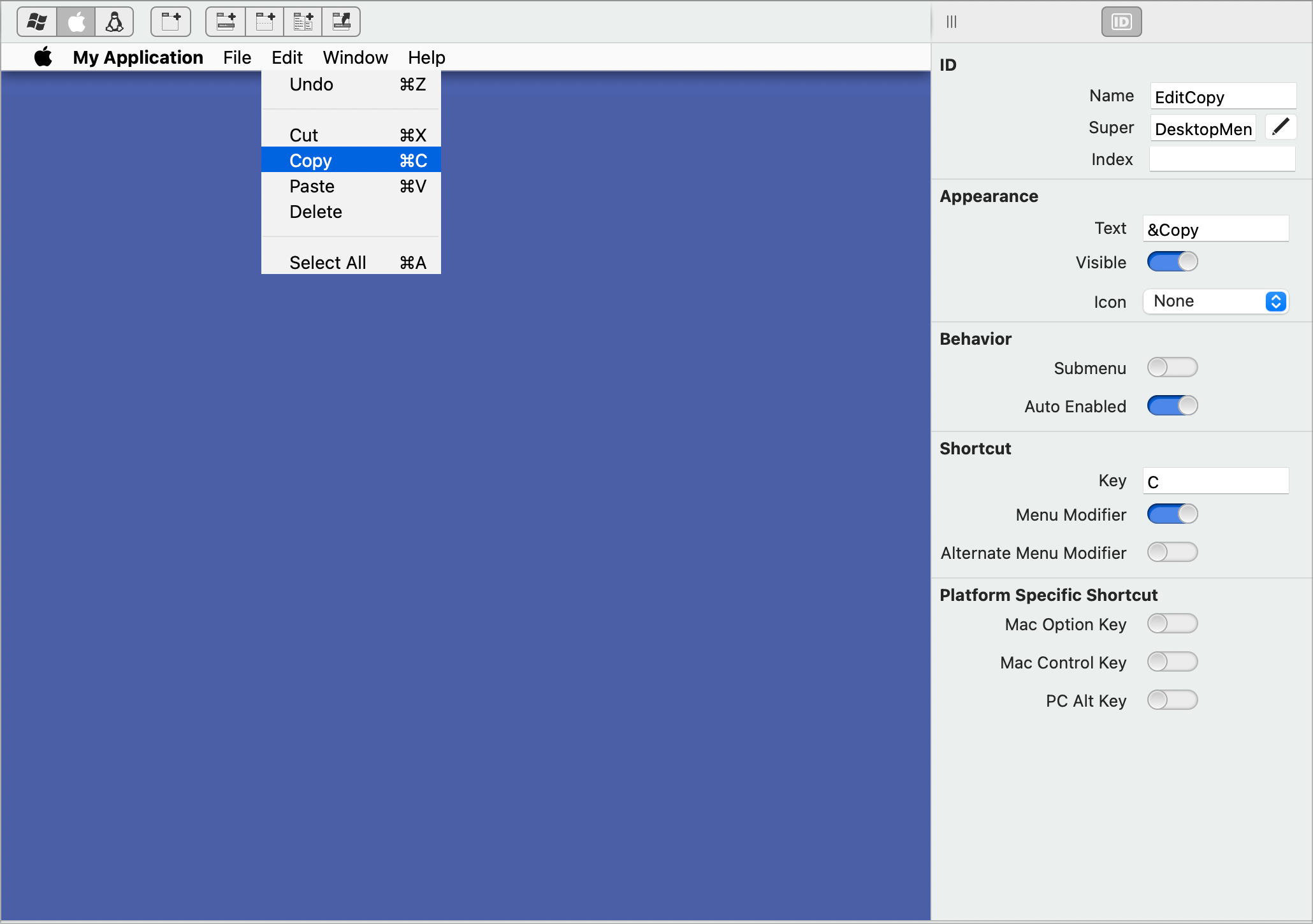
Task: Choose Select All from the menu
Action: (328, 262)
